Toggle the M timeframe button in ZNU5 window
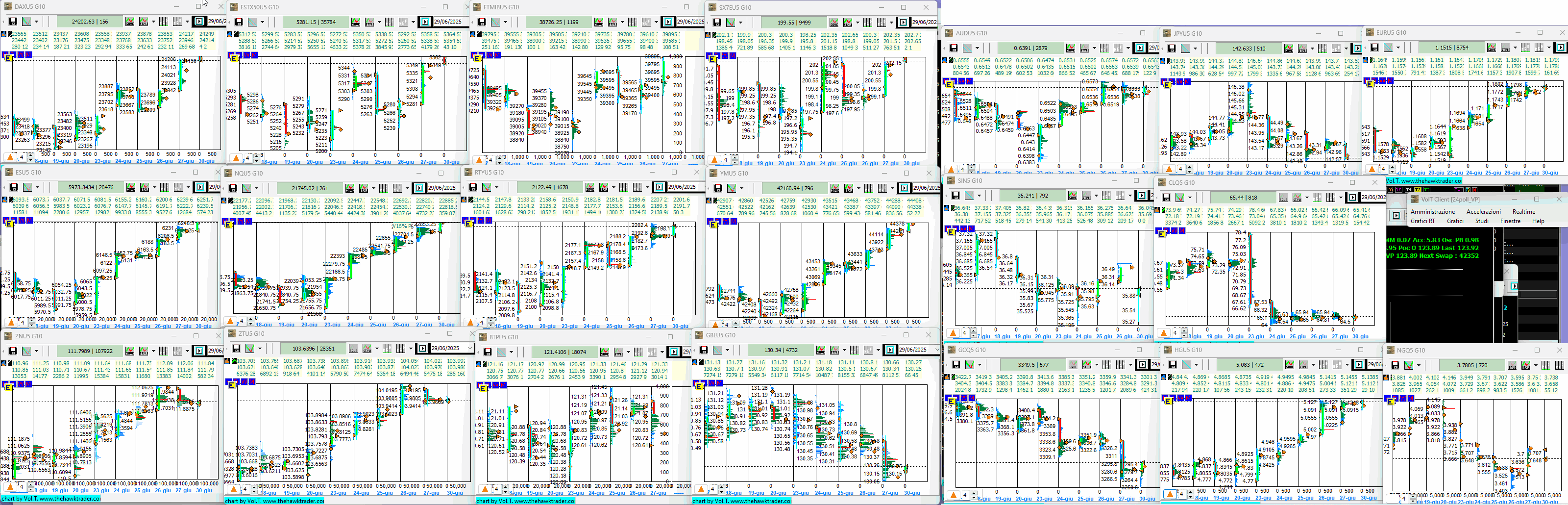1568x505 pixels. click(x=28, y=384)
